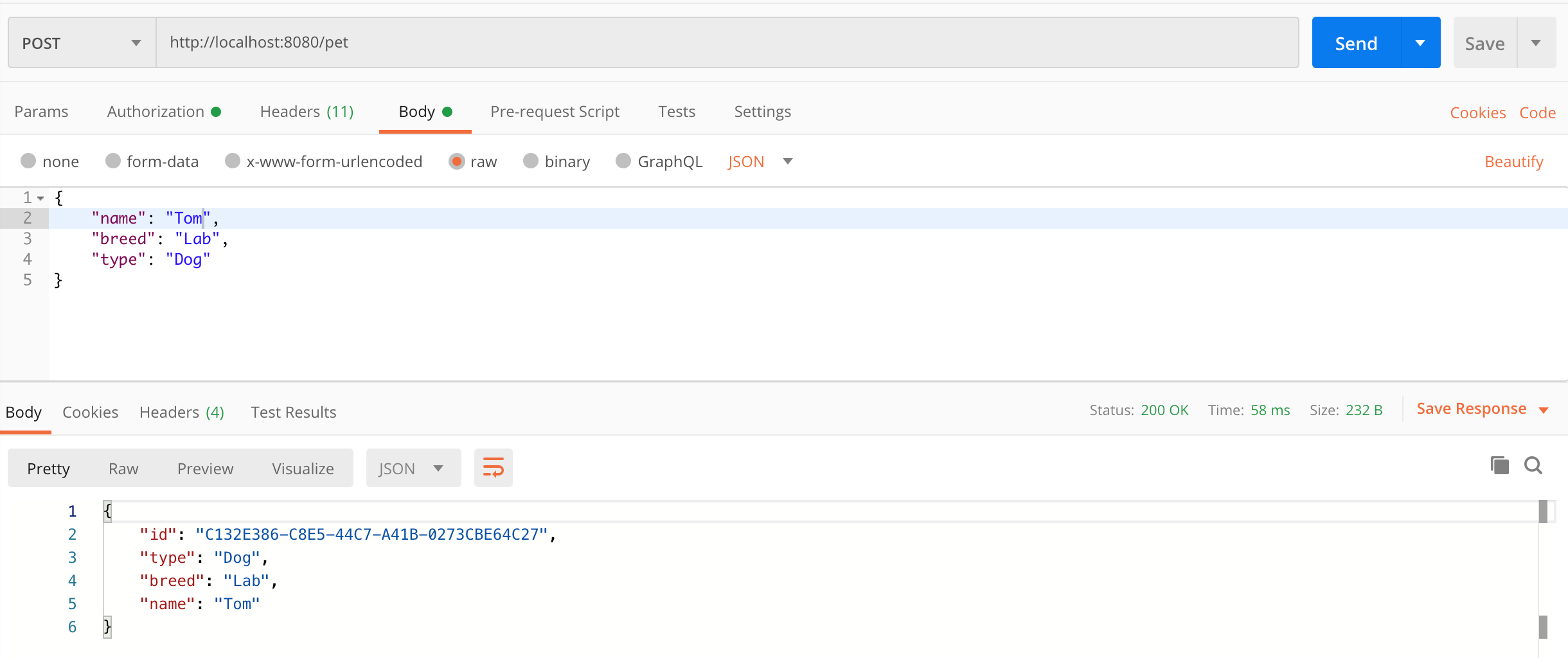
Task: Open search in the response viewer
Action: 1534,465
